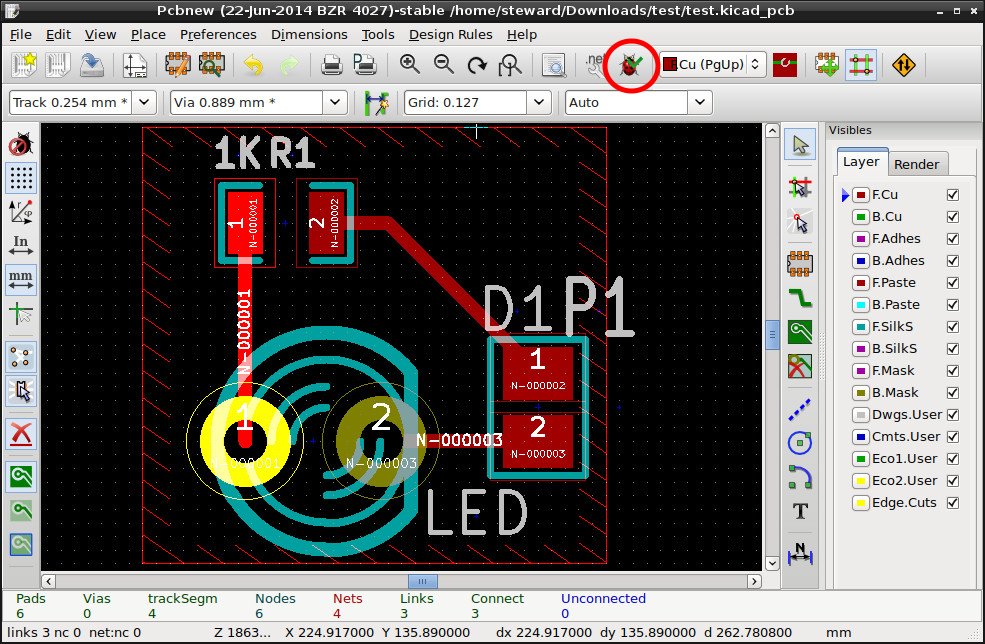Click the scroll right arrow
The height and width of the screenshot is (644, 985).
754,581
